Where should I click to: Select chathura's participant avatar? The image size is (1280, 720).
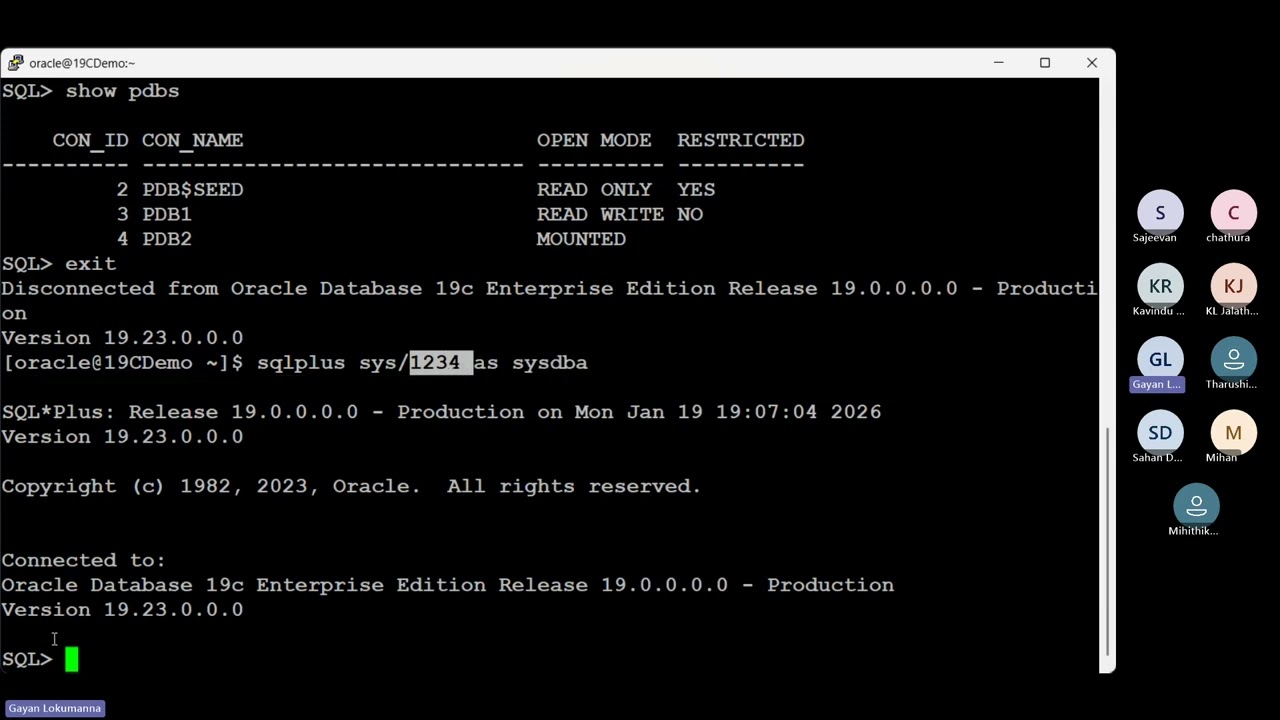pos(1233,212)
